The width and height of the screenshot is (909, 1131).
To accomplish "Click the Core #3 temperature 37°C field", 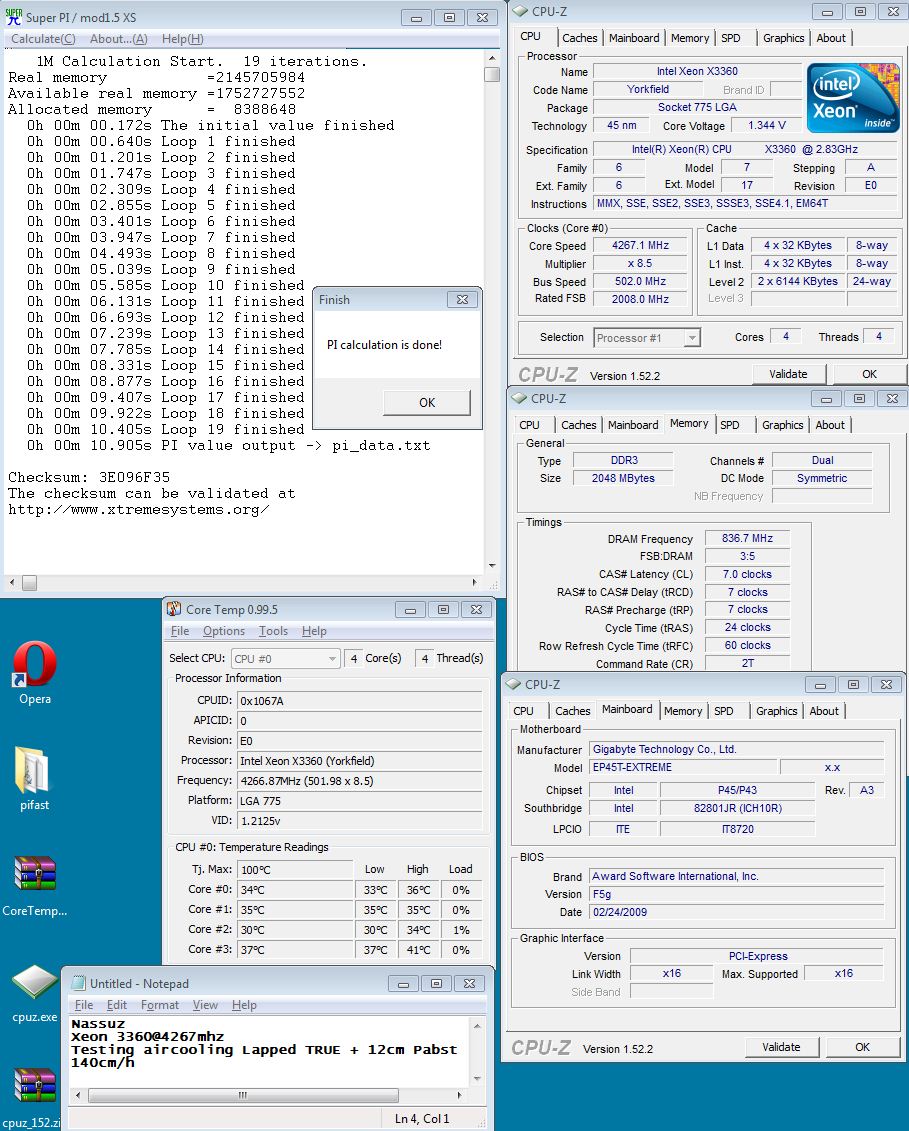I will [295, 950].
